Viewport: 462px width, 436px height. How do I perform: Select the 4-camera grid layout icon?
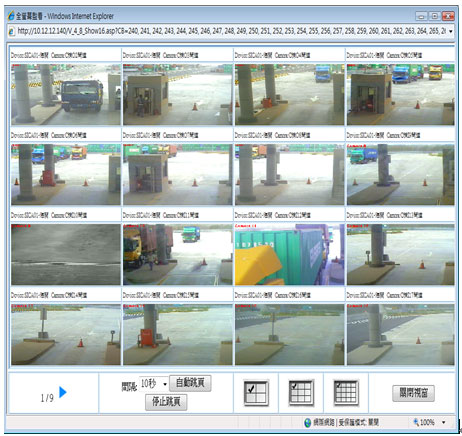pyautogui.click(x=256, y=392)
